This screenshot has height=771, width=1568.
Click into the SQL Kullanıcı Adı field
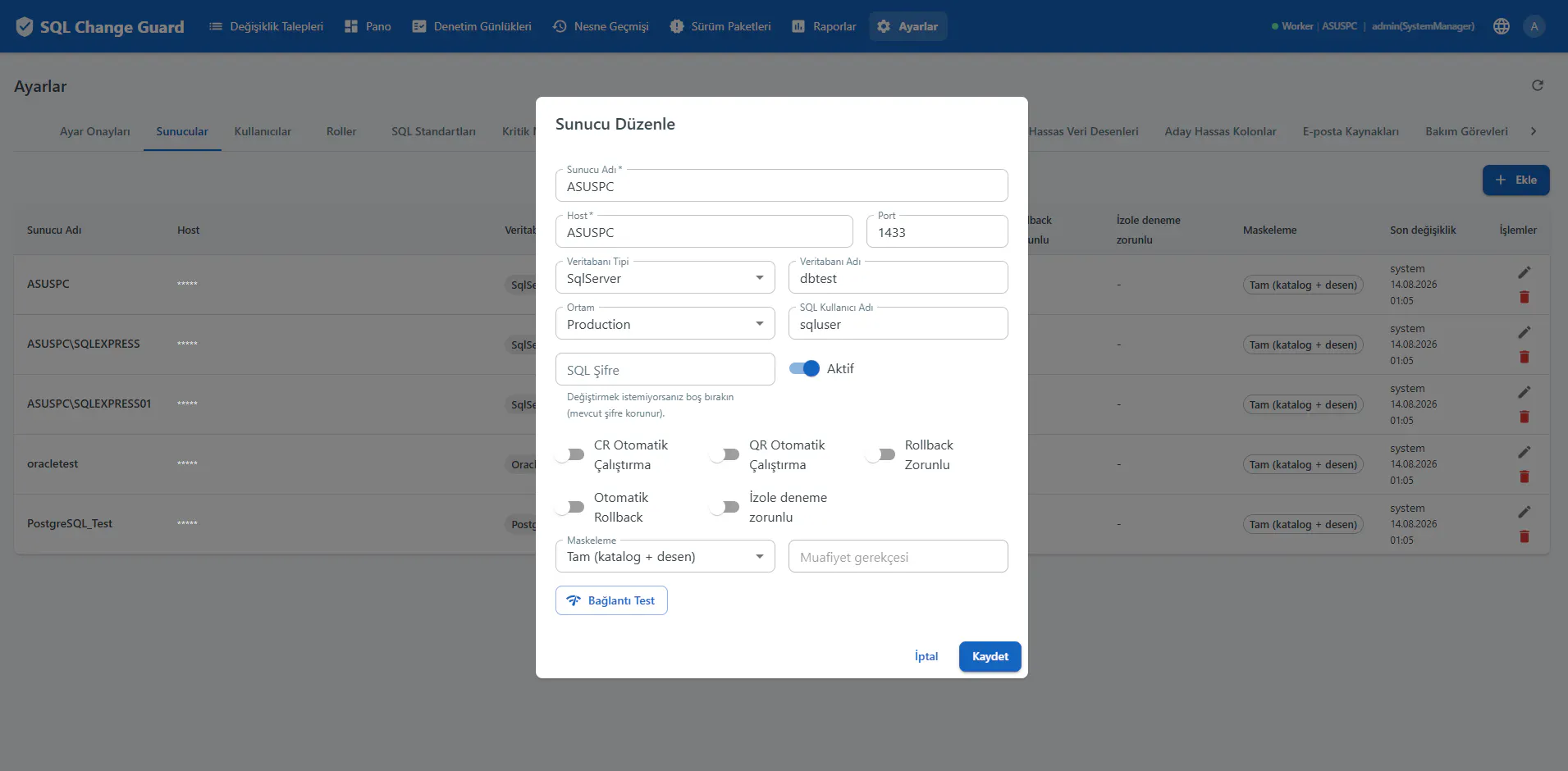click(x=898, y=323)
